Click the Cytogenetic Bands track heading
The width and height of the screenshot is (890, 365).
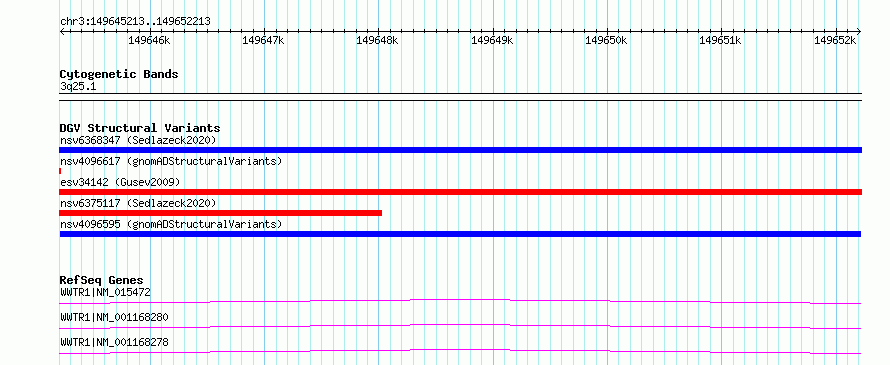coord(119,74)
